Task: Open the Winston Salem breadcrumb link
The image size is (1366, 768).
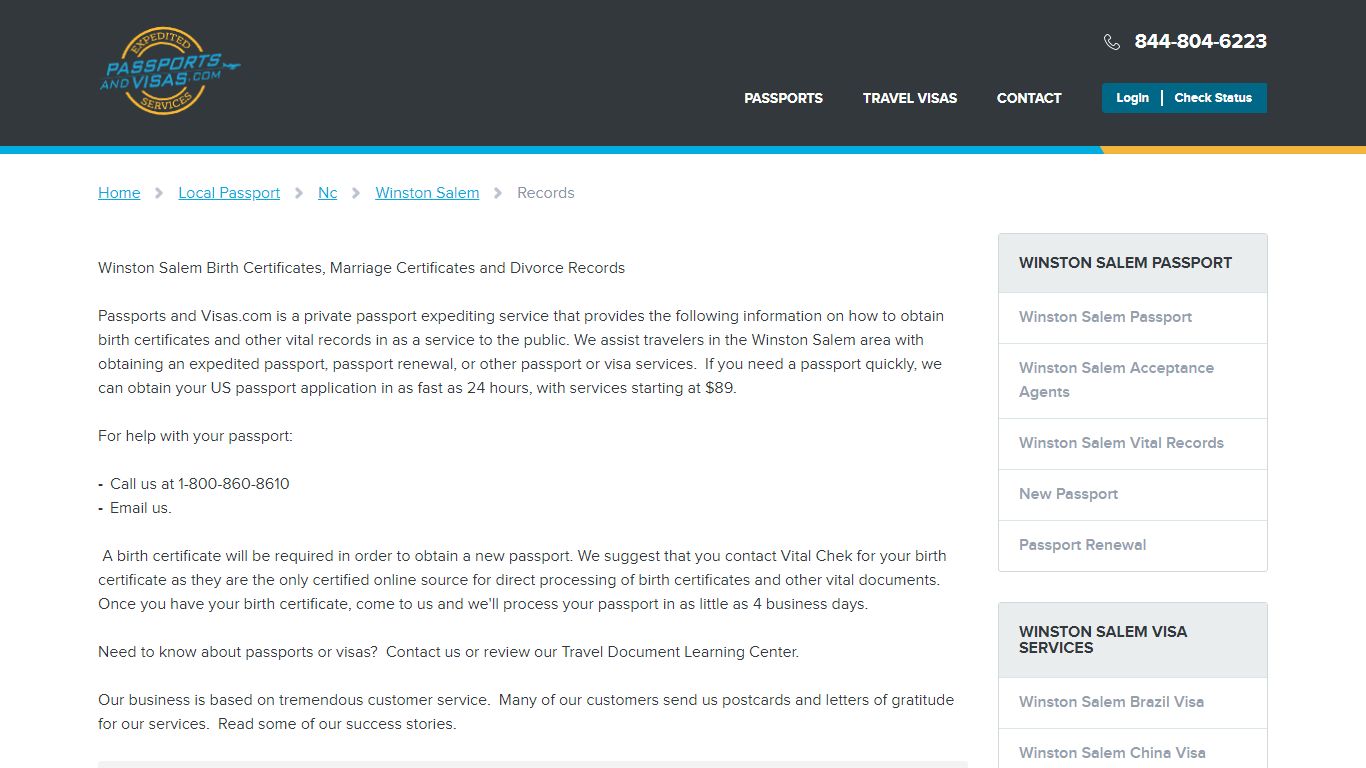Action: [x=427, y=193]
